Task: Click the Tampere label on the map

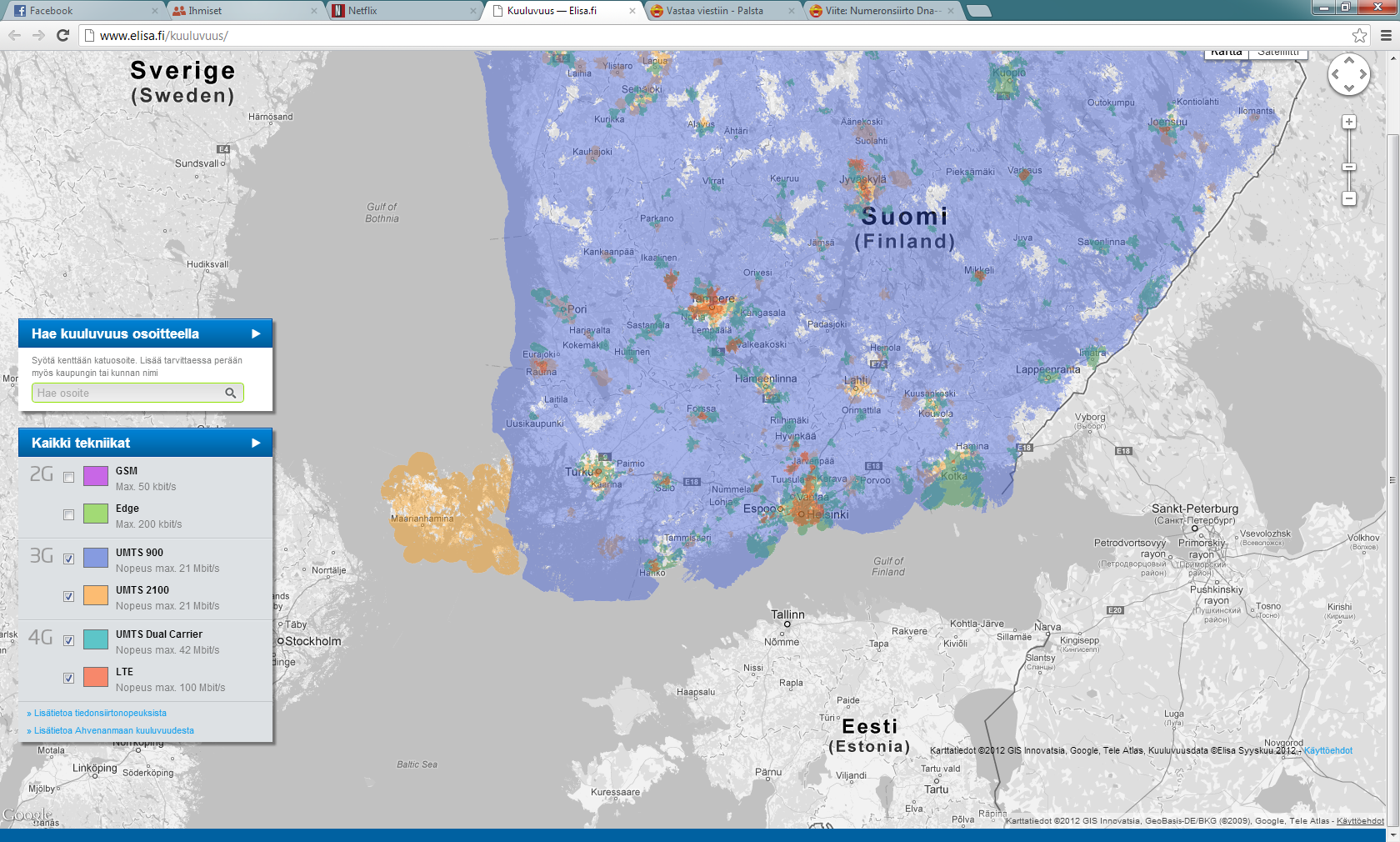Action: point(712,298)
